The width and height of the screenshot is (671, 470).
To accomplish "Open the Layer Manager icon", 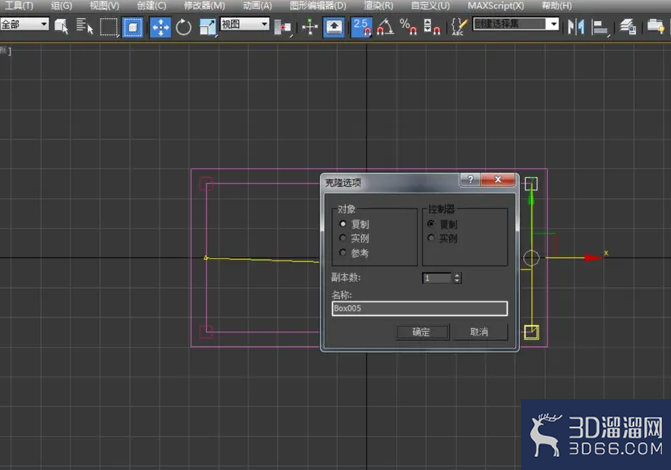I will (628, 27).
